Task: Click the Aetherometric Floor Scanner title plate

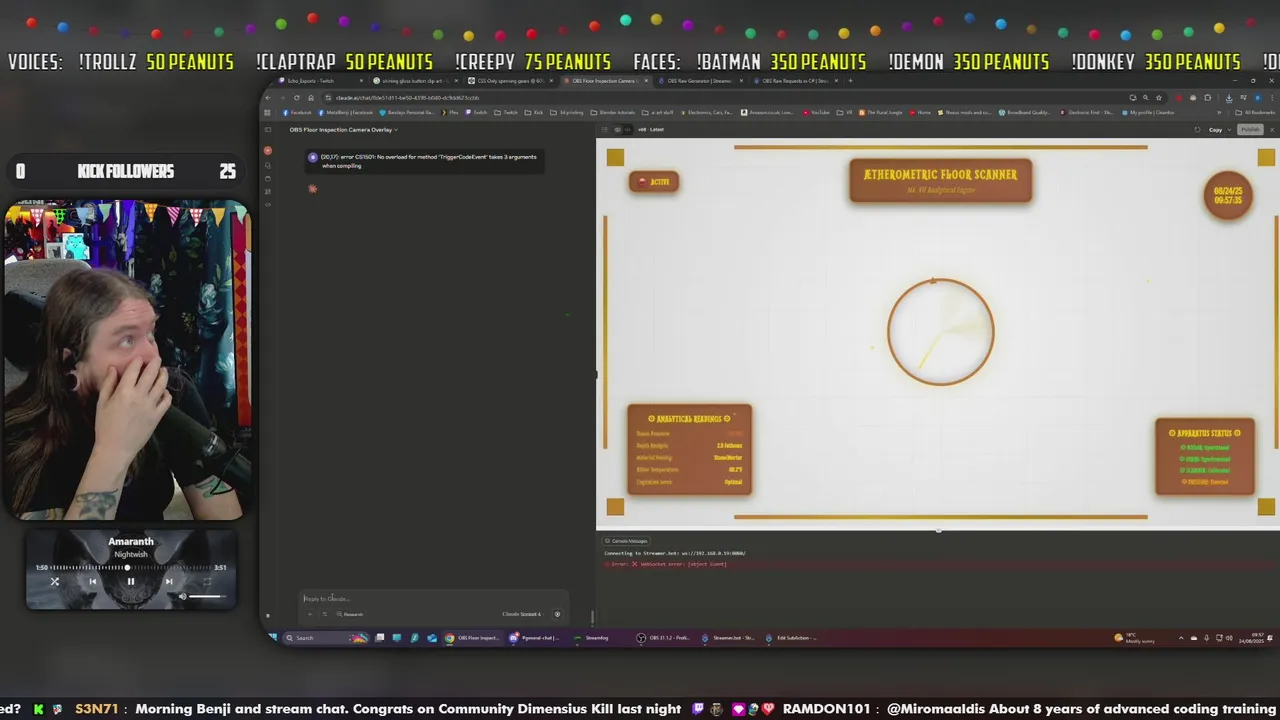Action: (940, 180)
